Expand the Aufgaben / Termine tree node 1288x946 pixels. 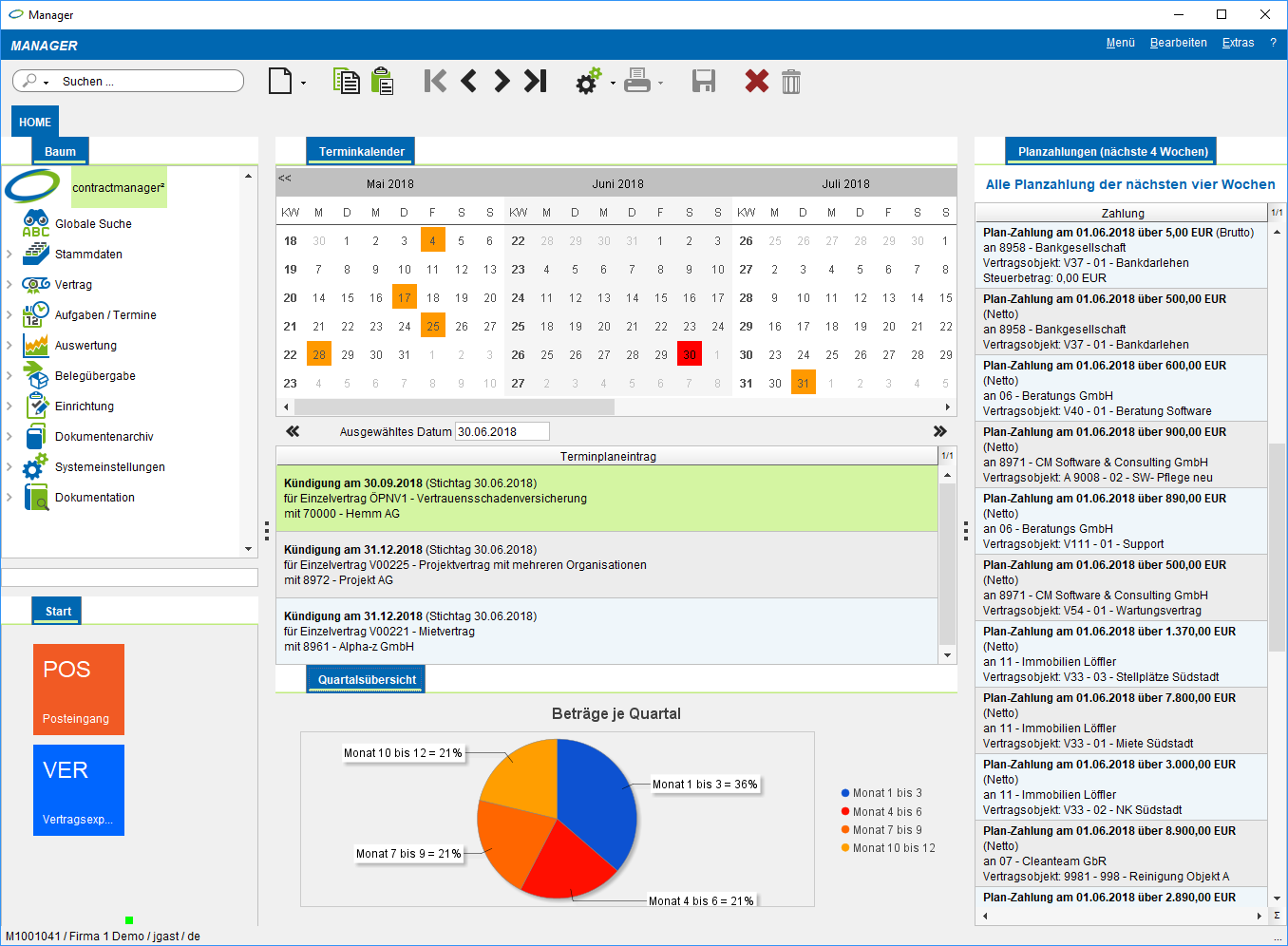[9, 314]
